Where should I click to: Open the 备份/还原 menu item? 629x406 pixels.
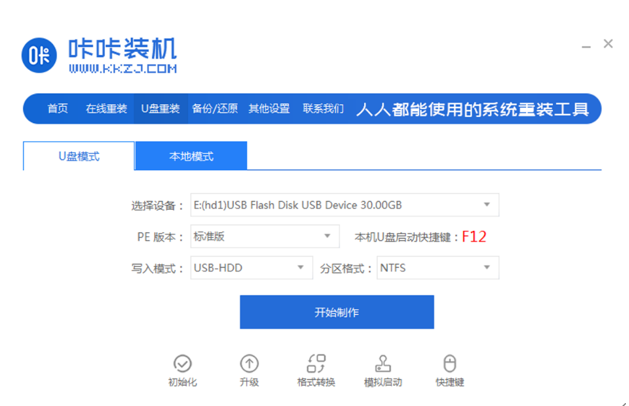(x=215, y=108)
